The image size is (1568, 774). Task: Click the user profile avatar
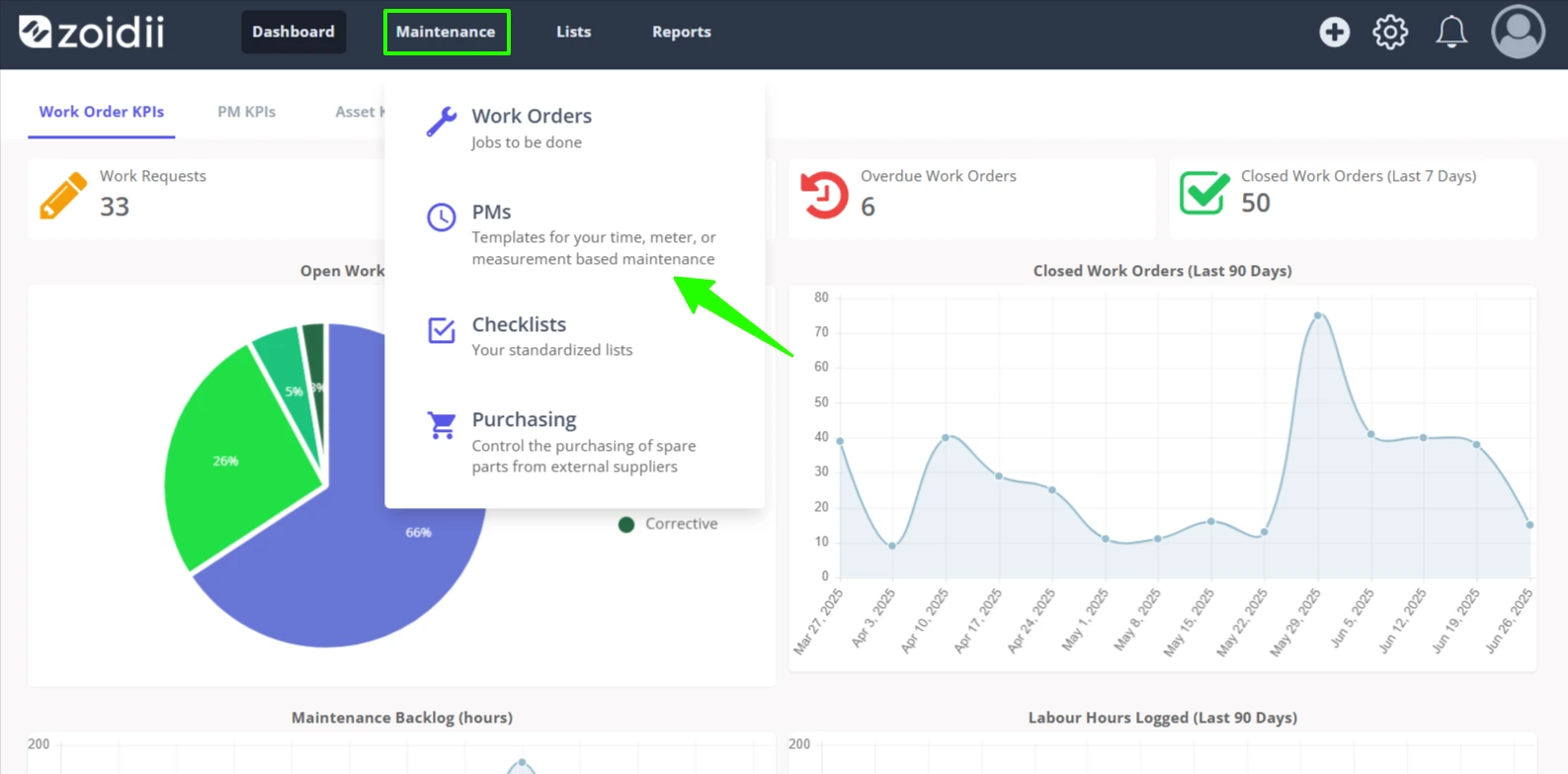click(1518, 32)
